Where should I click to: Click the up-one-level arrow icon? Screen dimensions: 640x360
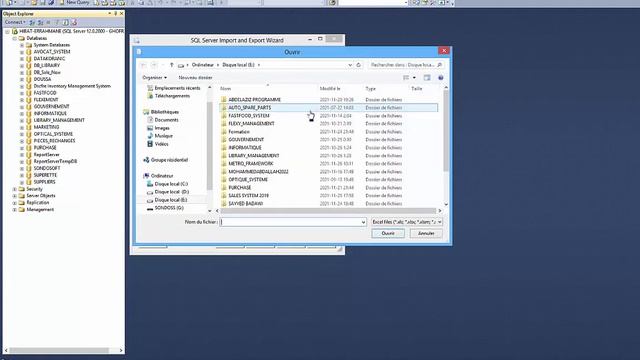tap(172, 65)
